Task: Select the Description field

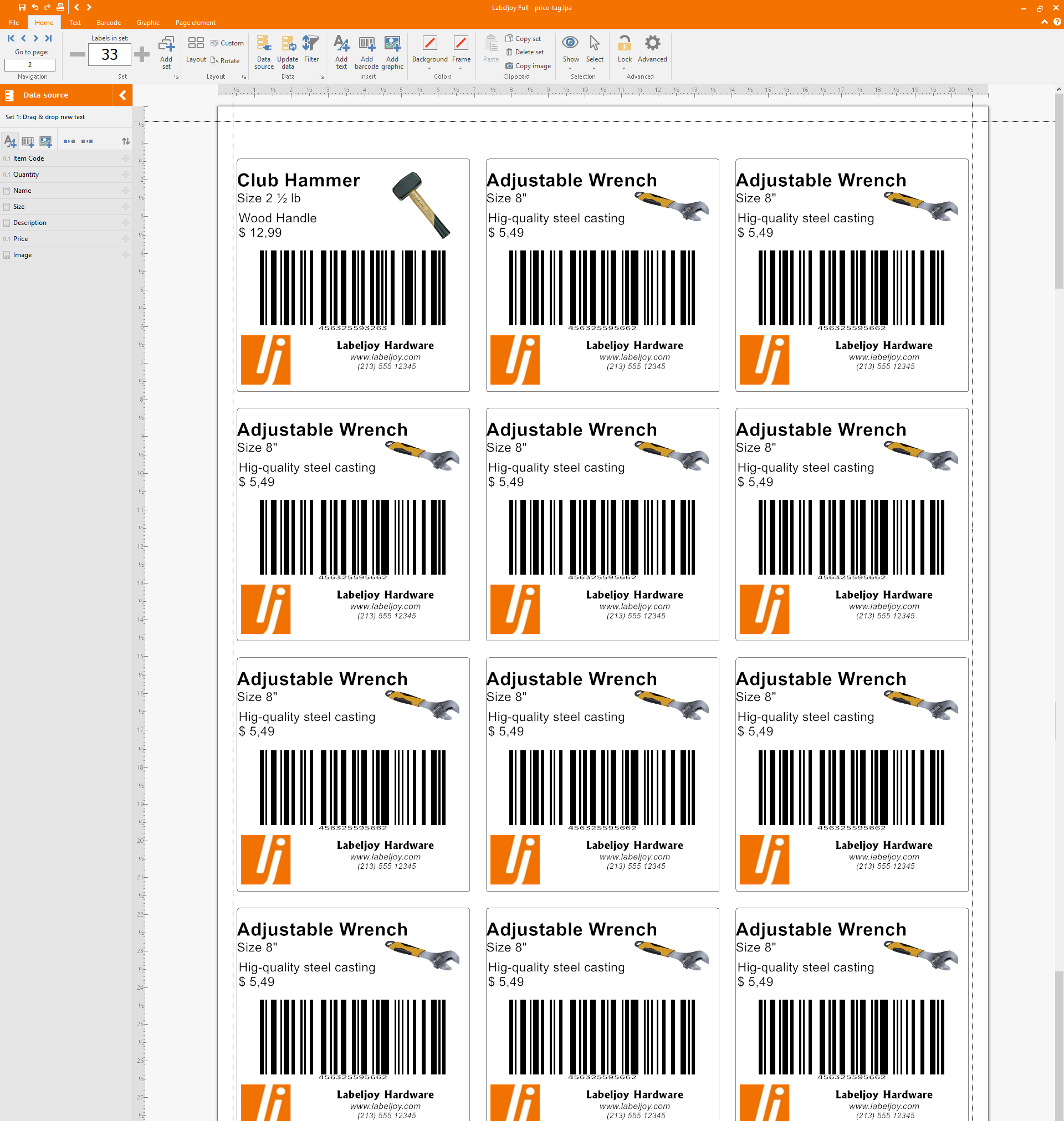Action: click(x=66, y=223)
